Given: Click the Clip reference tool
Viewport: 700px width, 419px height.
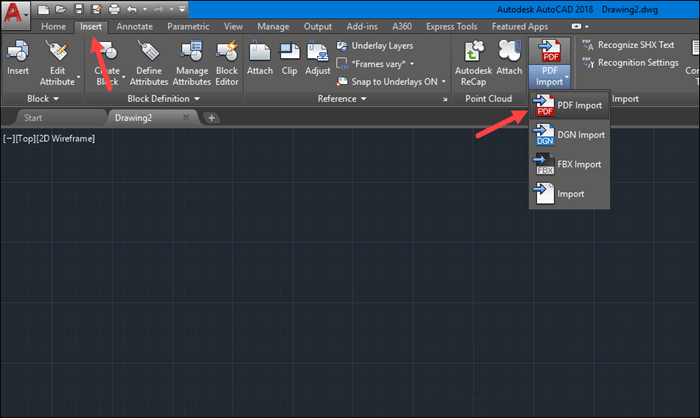Looking at the screenshot, I should [x=289, y=58].
